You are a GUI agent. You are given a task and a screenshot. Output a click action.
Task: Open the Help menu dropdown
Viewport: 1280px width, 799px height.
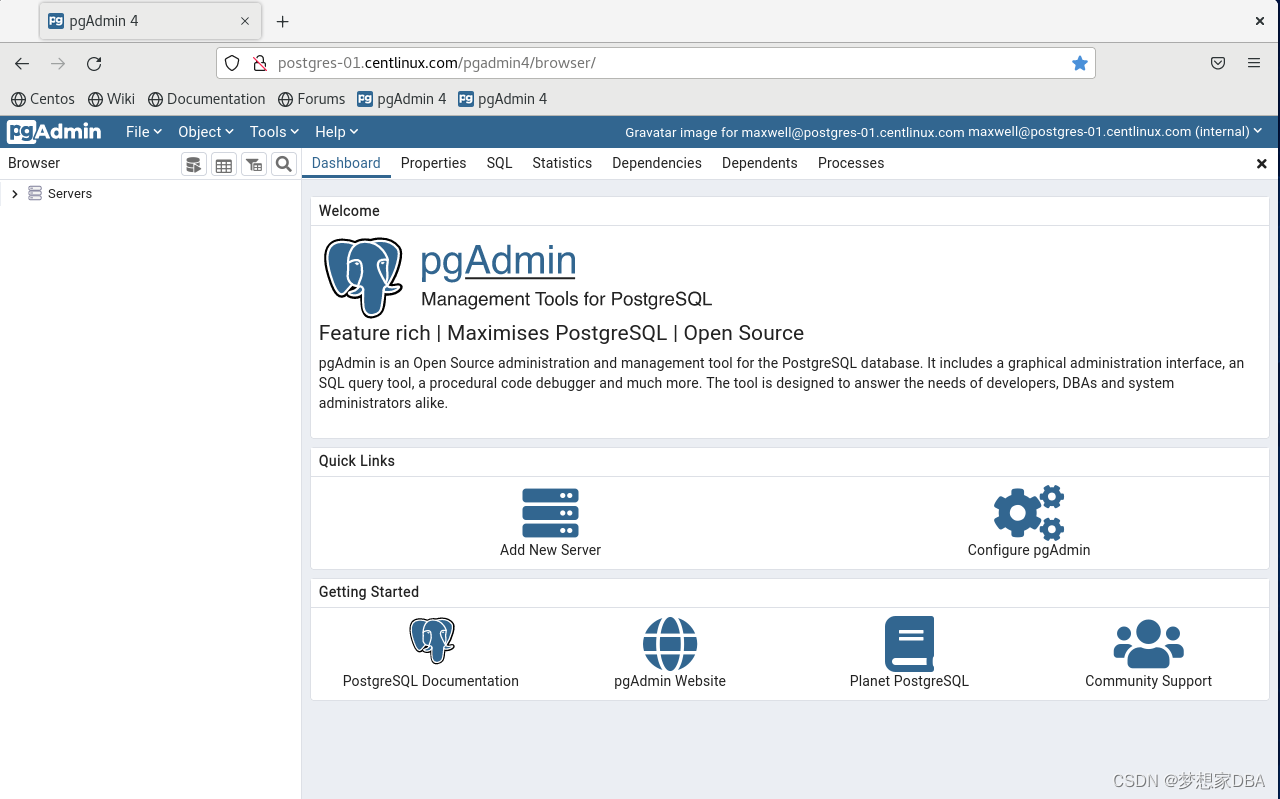point(336,131)
